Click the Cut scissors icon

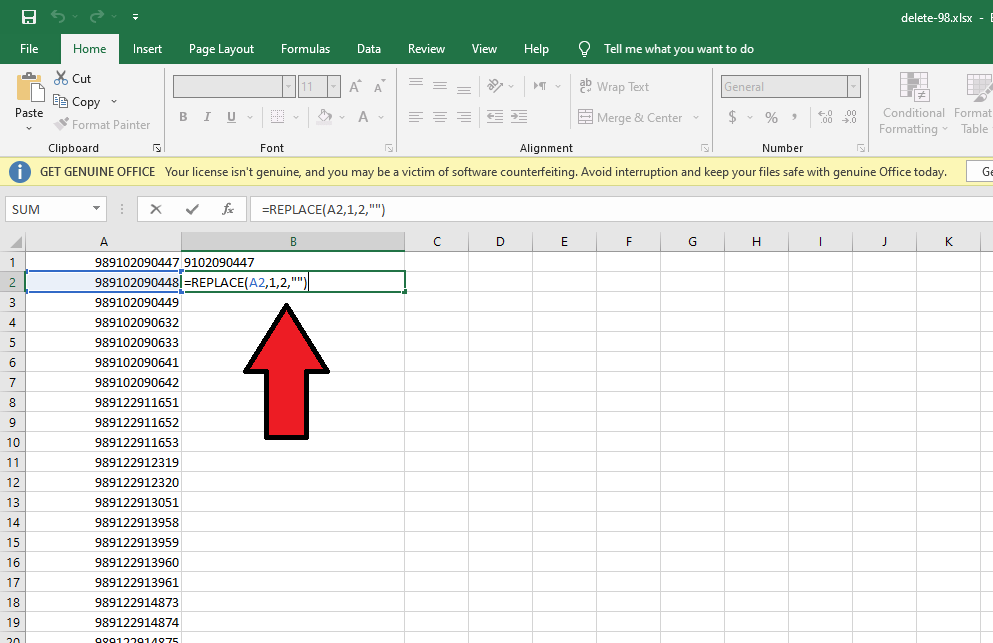[x=60, y=78]
